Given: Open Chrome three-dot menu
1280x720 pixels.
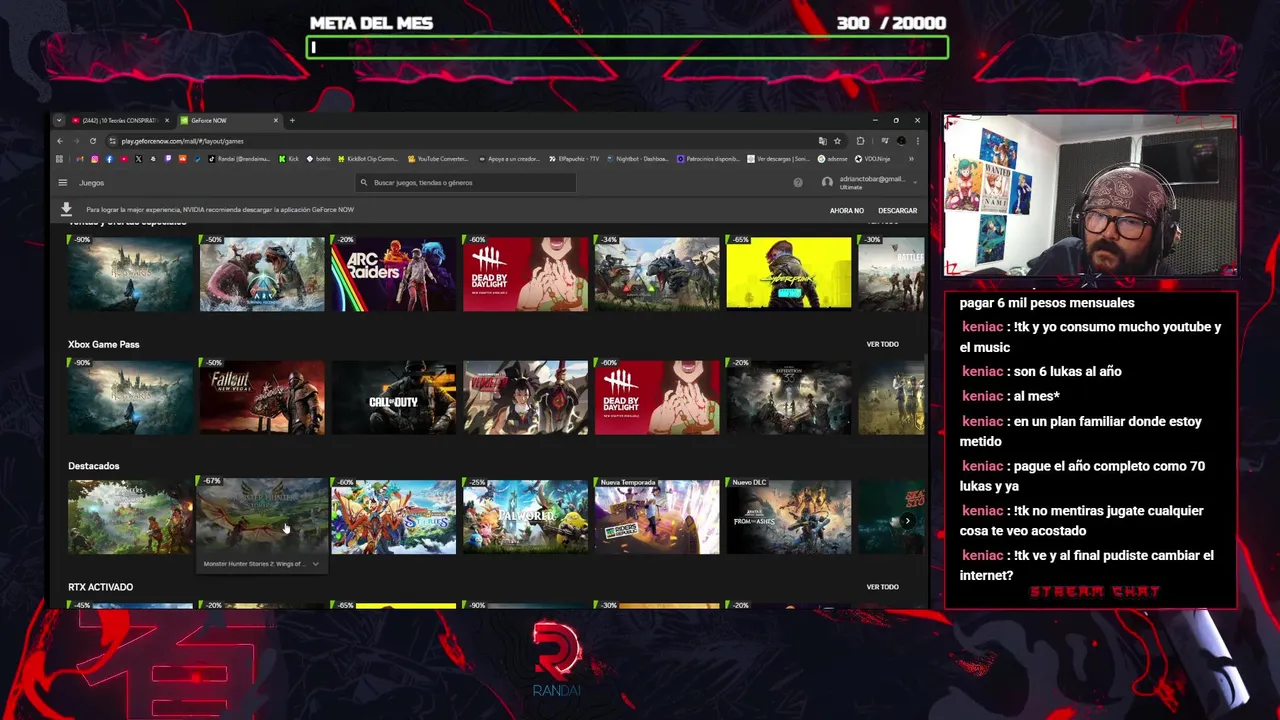Looking at the screenshot, I should click(917, 141).
